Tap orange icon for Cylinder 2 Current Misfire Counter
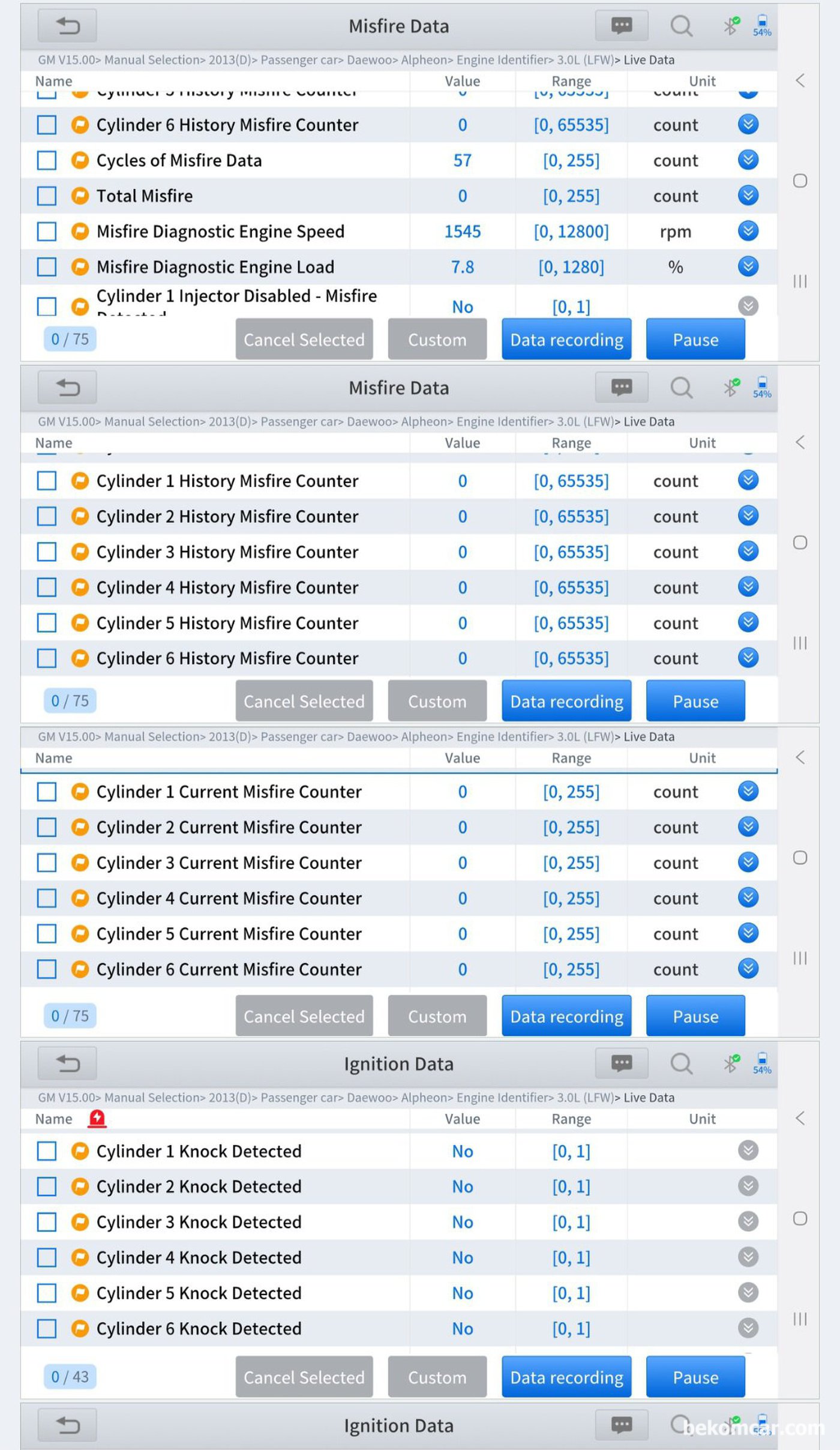Screen dimensions: 840x1450 click(x=80, y=827)
